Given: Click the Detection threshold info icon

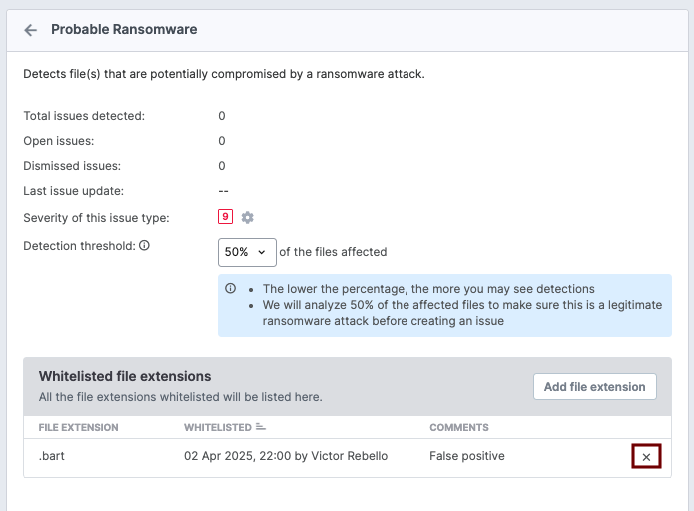Looking at the screenshot, I should click(x=144, y=245).
